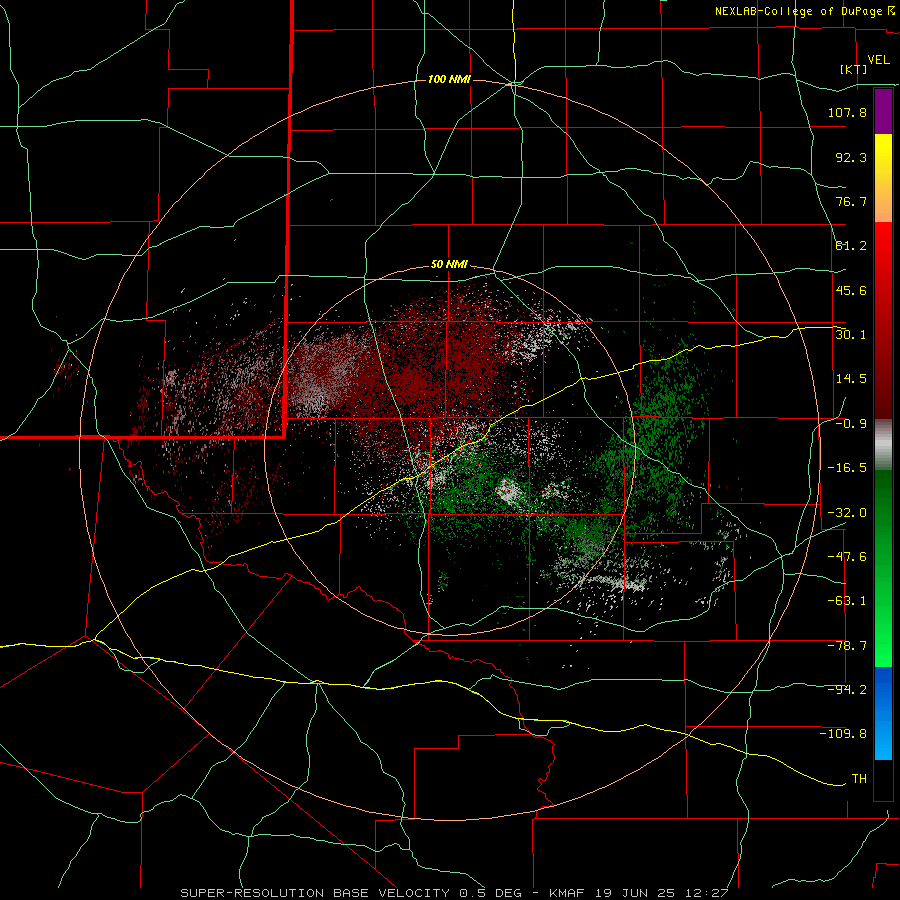Click the -94.2 velocity scale value
This screenshot has height=900, width=900.
(x=847, y=690)
